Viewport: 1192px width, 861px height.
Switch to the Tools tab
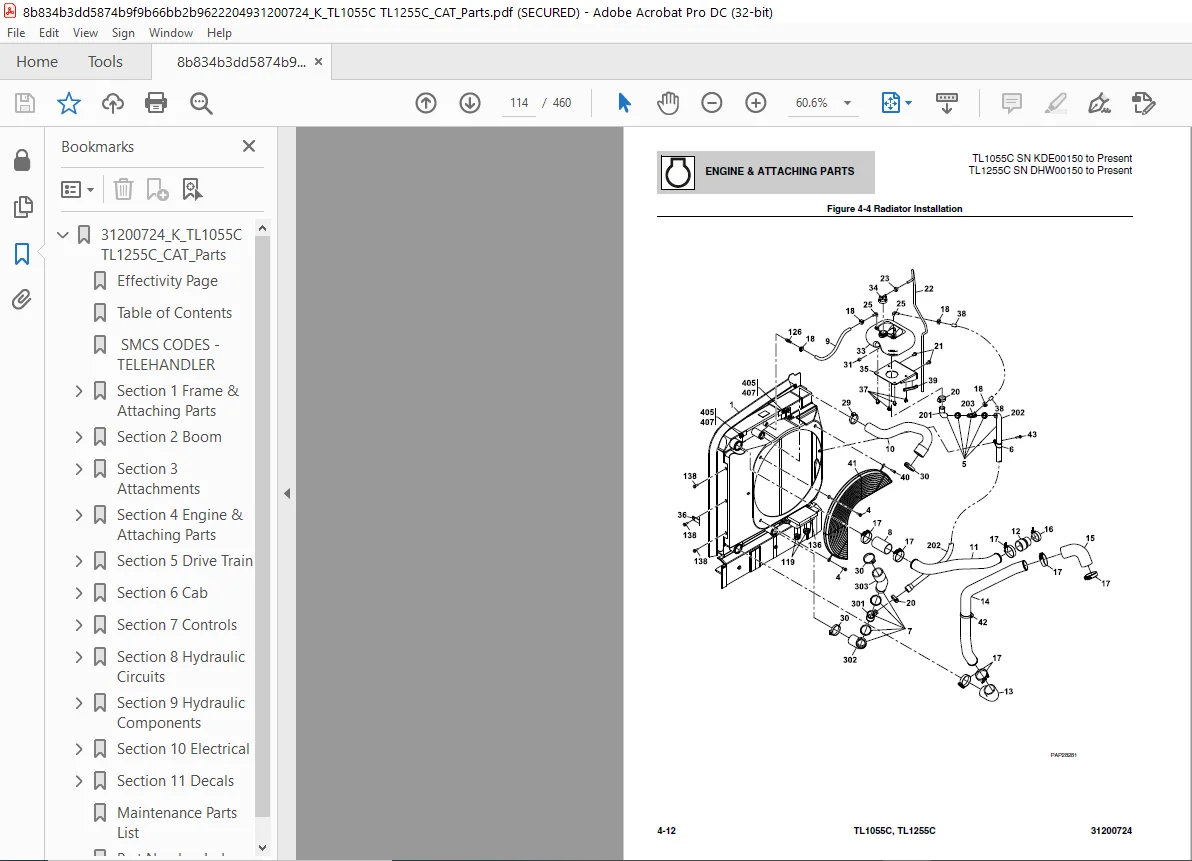point(105,62)
